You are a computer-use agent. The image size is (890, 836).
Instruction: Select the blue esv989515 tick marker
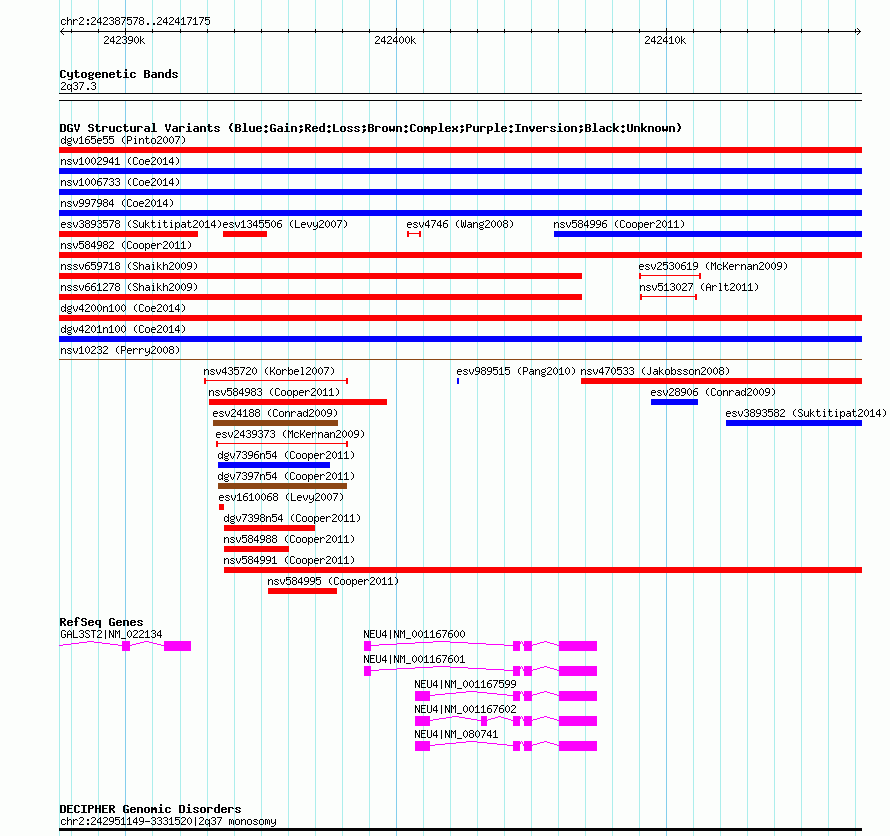(x=458, y=381)
